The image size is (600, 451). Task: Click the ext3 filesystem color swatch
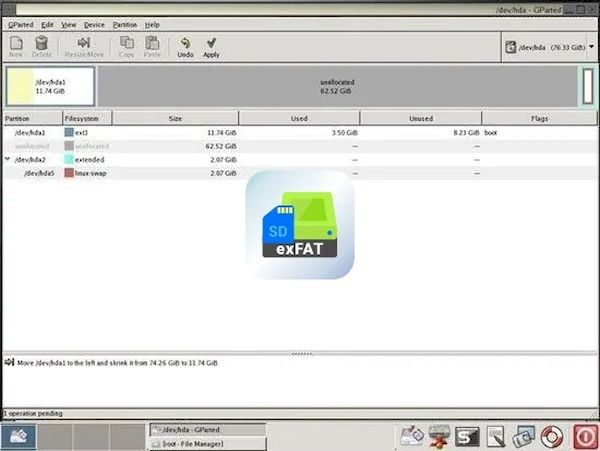69,132
